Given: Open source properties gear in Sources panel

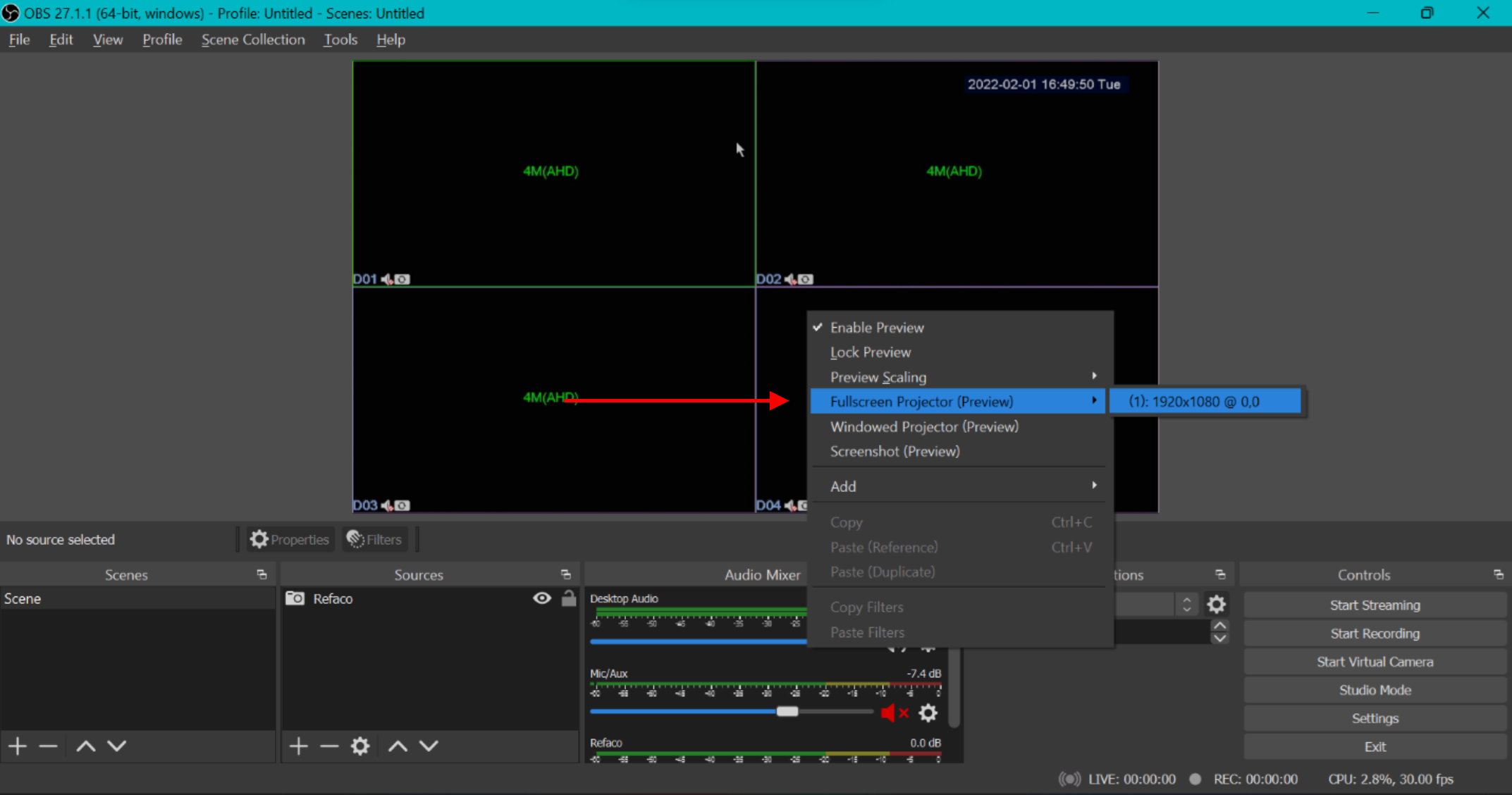Looking at the screenshot, I should (360, 746).
